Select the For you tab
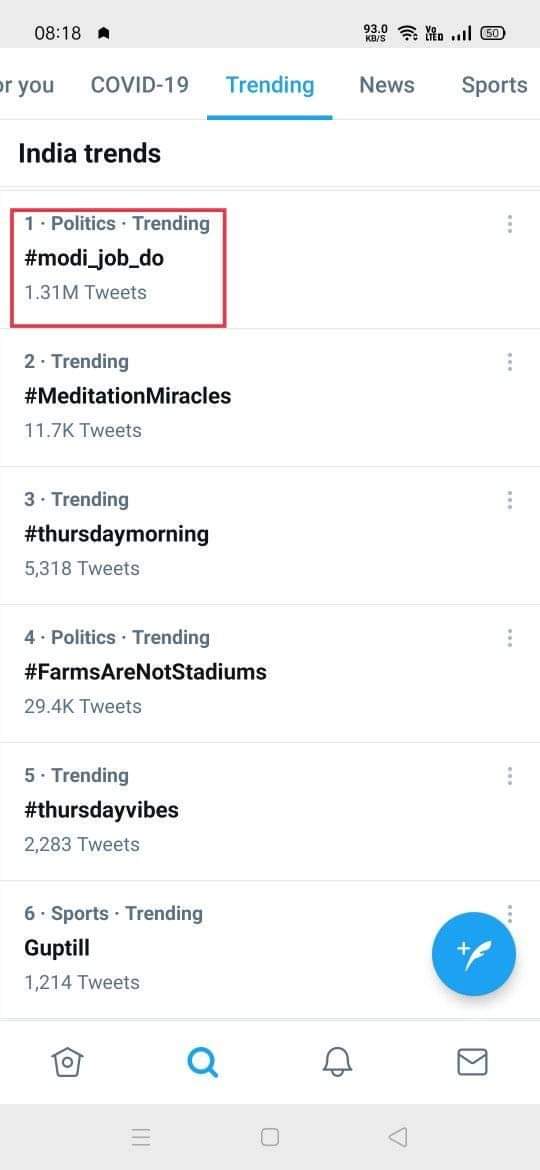The image size is (540, 1170). coord(27,85)
